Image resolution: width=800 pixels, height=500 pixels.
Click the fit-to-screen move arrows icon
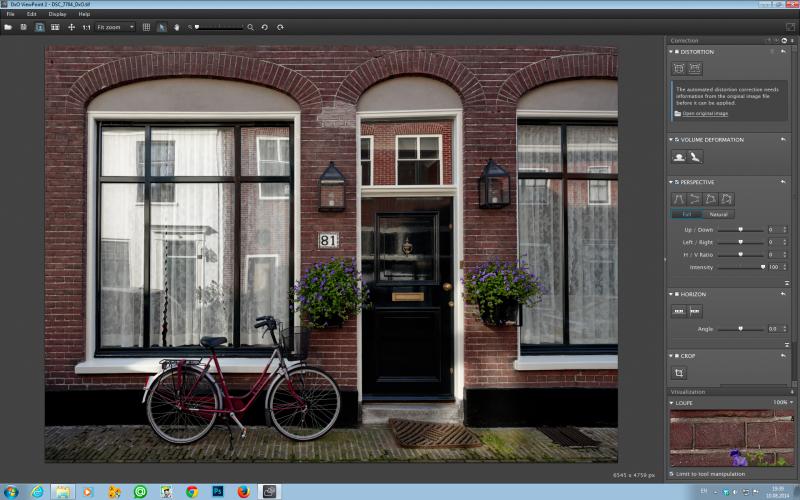point(71,27)
